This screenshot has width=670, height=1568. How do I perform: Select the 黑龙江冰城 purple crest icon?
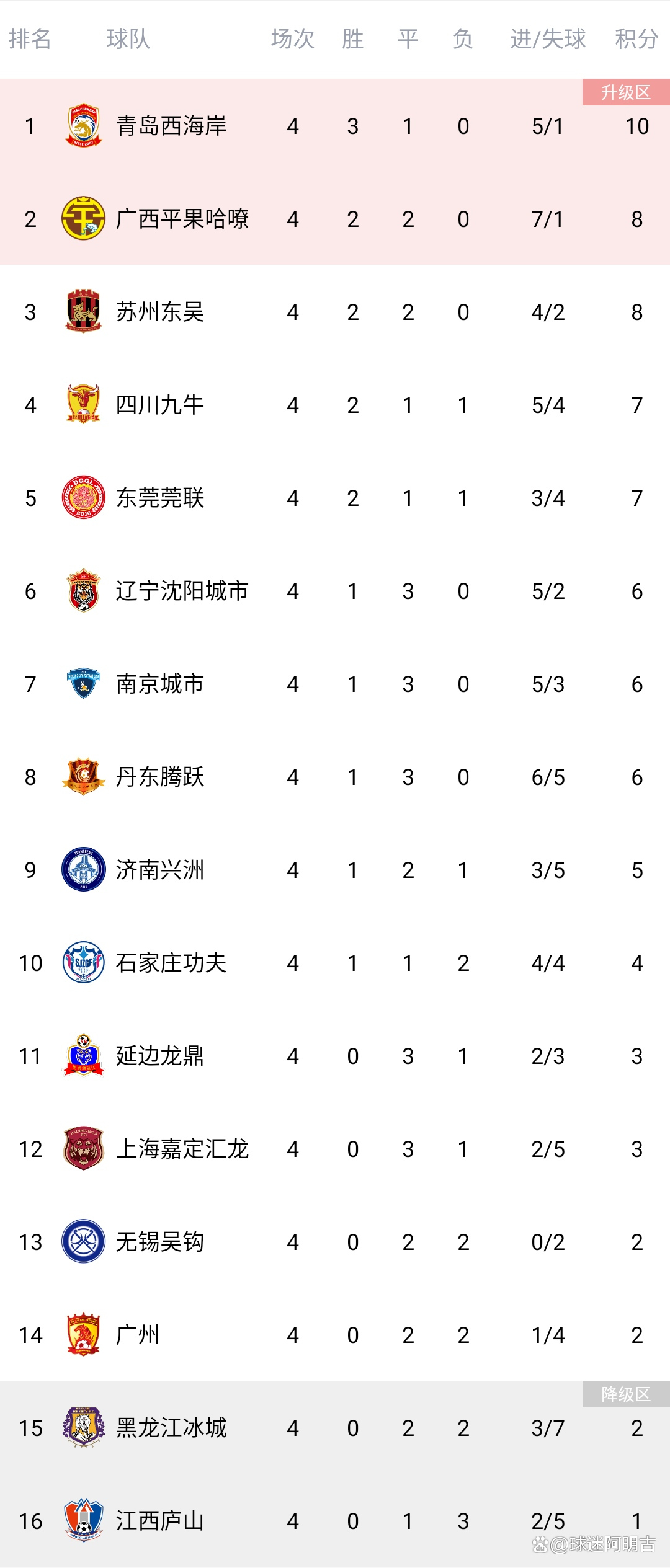83,1427
